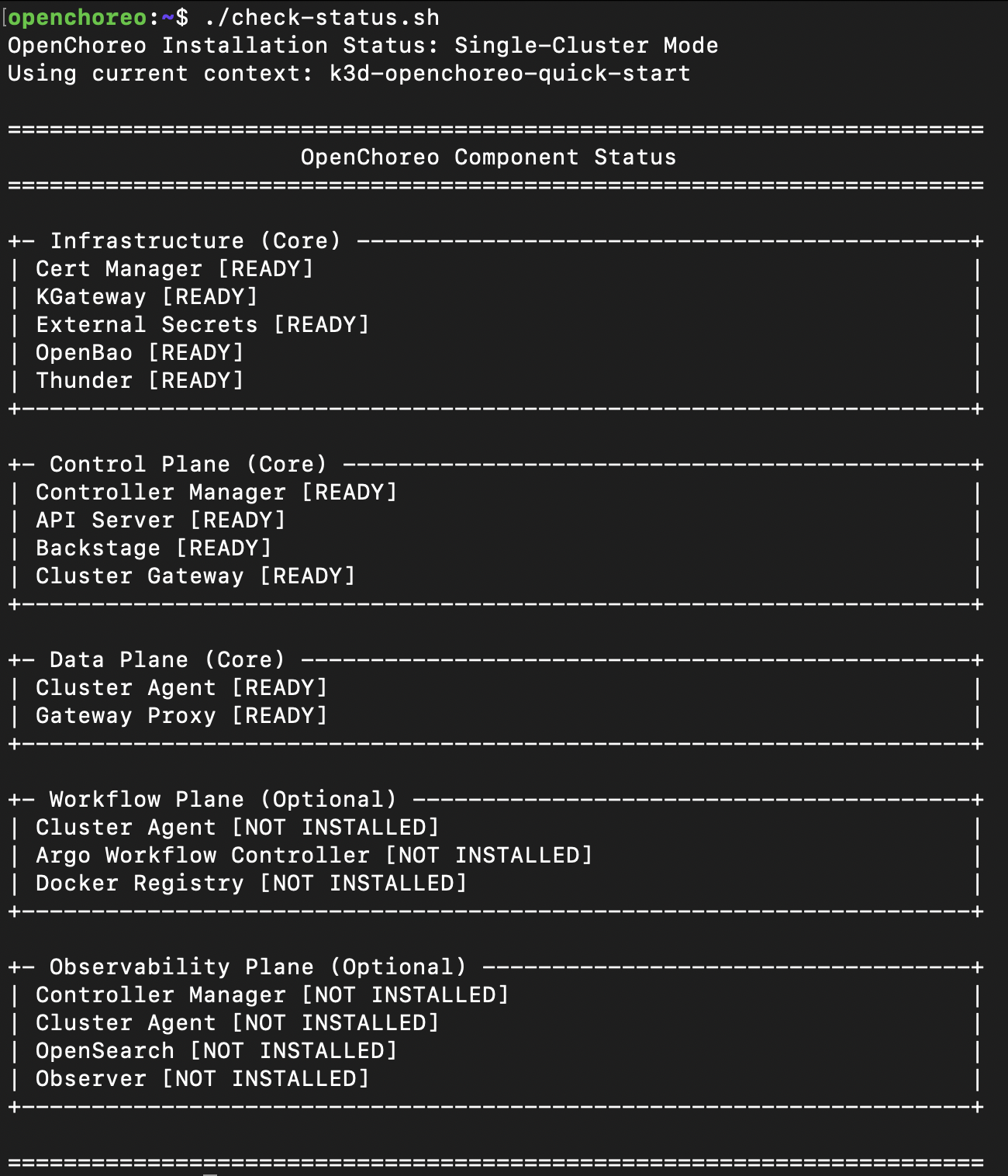Image resolution: width=1008 pixels, height=1176 pixels.
Task: Click the Gateway Proxy READY line
Action: pos(181,716)
